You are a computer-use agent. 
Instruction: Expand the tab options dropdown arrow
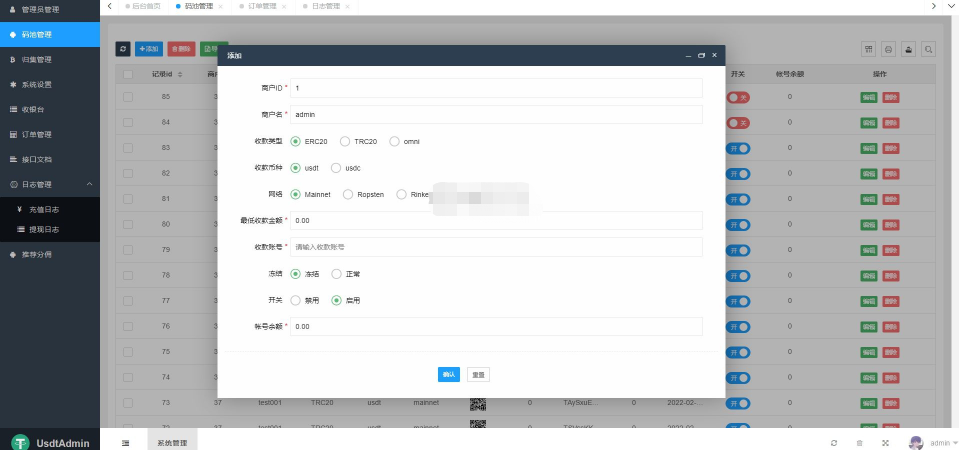[x=949, y=6]
